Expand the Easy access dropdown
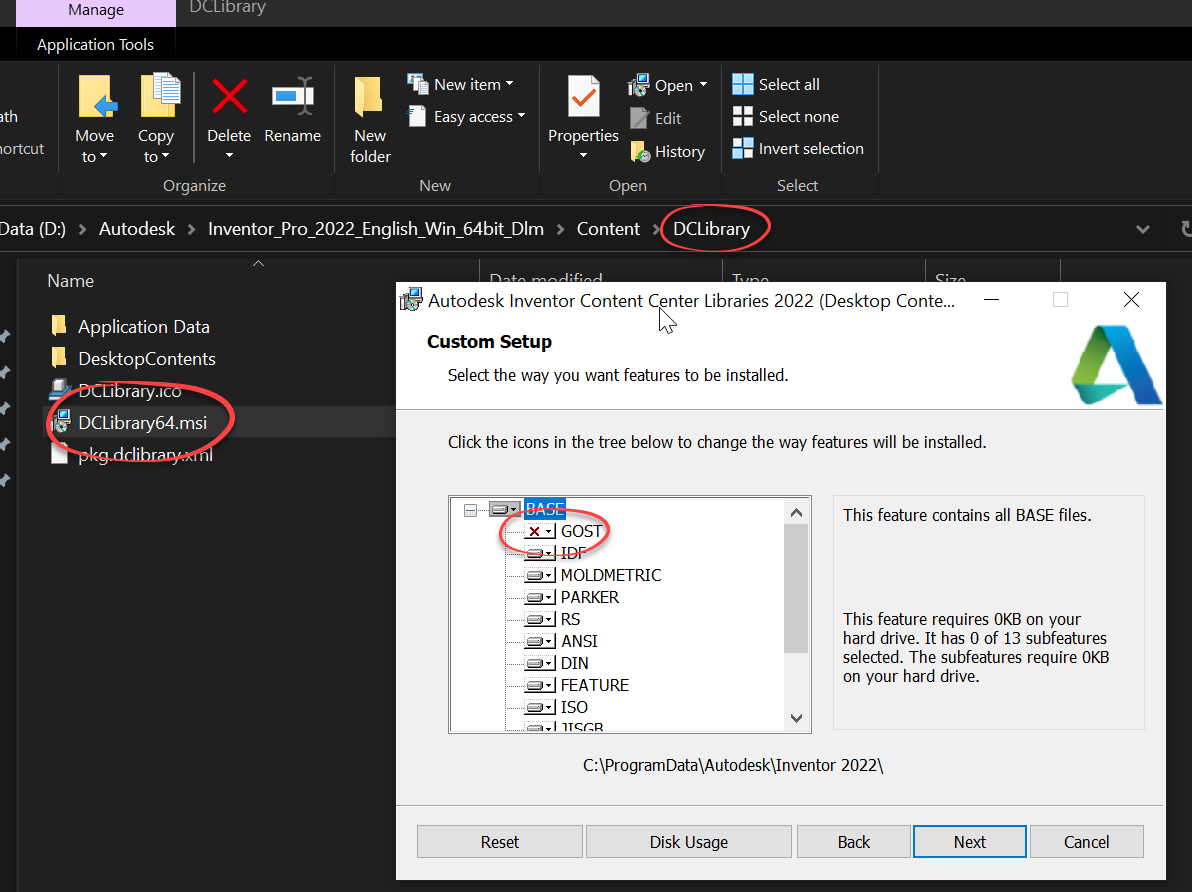This screenshot has width=1192, height=892. (x=522, y=116)
